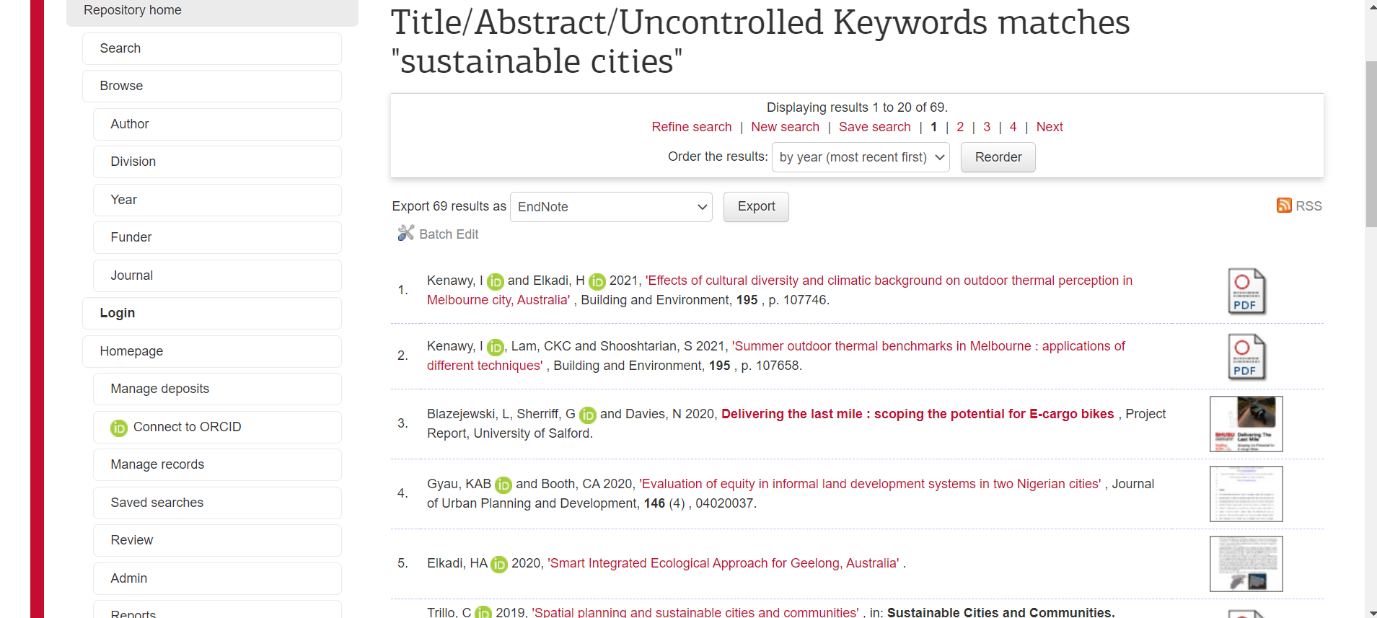Viewport: 1377px width, 618px height.
Task: Open thumbnail for Nigerian cities article
Action: pos(1245,494)
